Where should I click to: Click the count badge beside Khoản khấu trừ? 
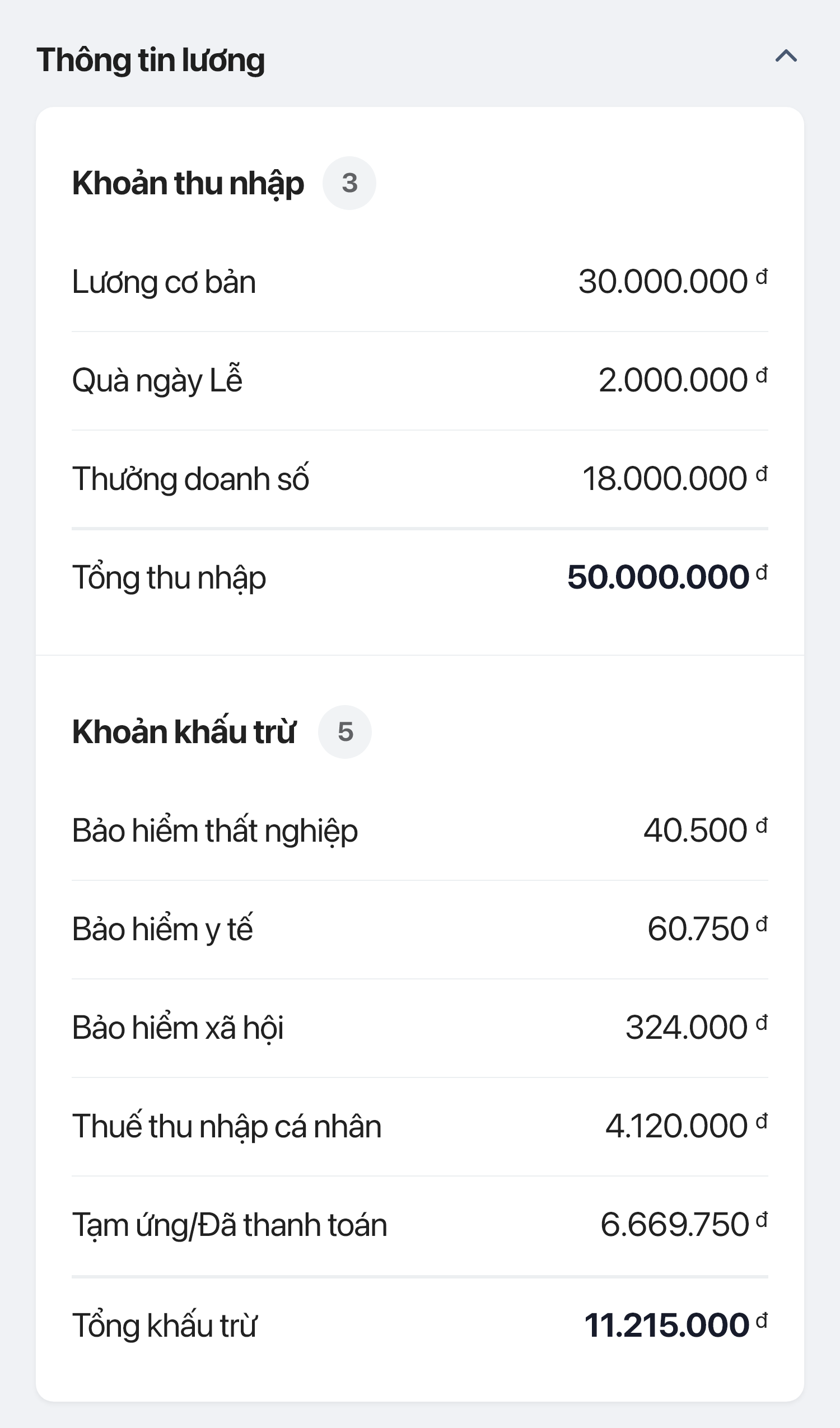tap(344, 731)
